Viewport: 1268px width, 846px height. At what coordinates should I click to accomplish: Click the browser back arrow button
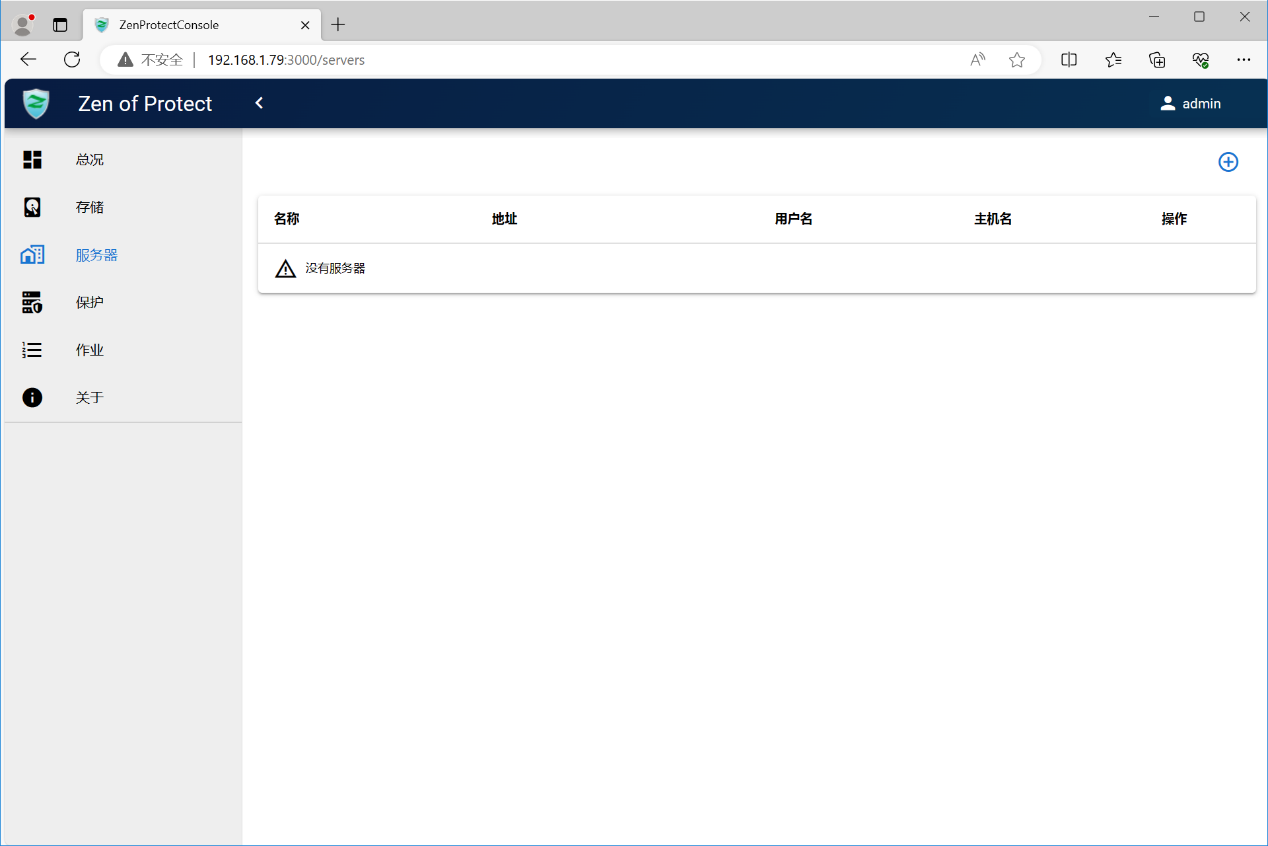pos(28,60)
